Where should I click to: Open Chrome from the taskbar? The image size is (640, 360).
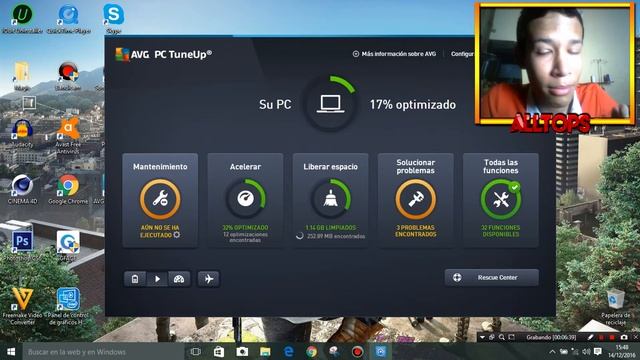(312, 351)
